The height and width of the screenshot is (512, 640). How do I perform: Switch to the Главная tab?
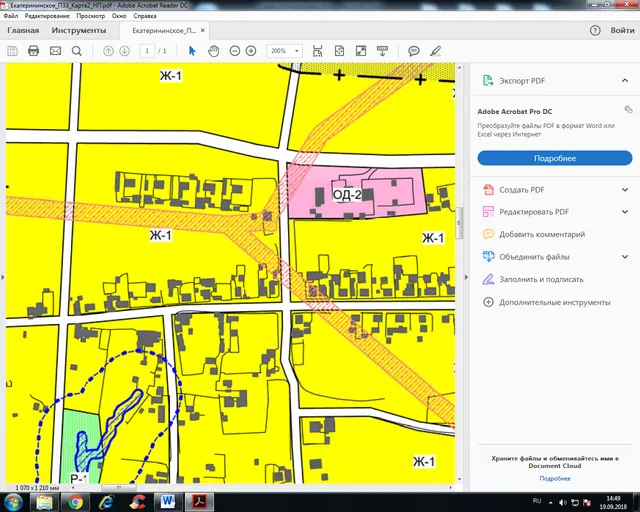pos(23,30)
